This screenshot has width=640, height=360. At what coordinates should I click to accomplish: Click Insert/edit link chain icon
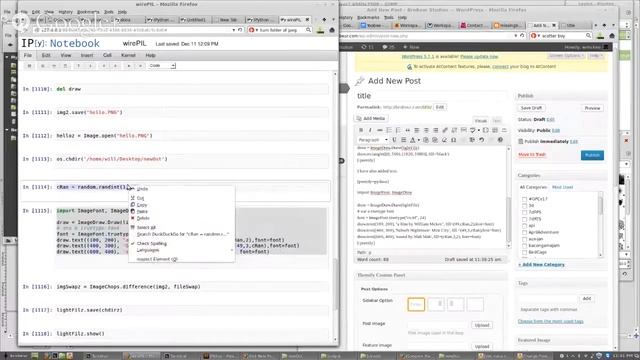click(445, 130)
